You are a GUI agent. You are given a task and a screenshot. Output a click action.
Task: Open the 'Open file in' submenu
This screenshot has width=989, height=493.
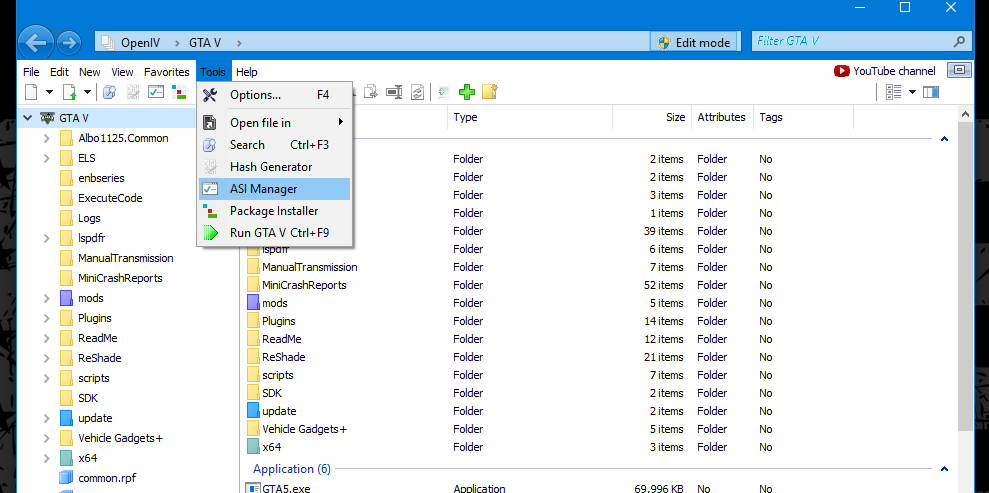coord(274,122)
